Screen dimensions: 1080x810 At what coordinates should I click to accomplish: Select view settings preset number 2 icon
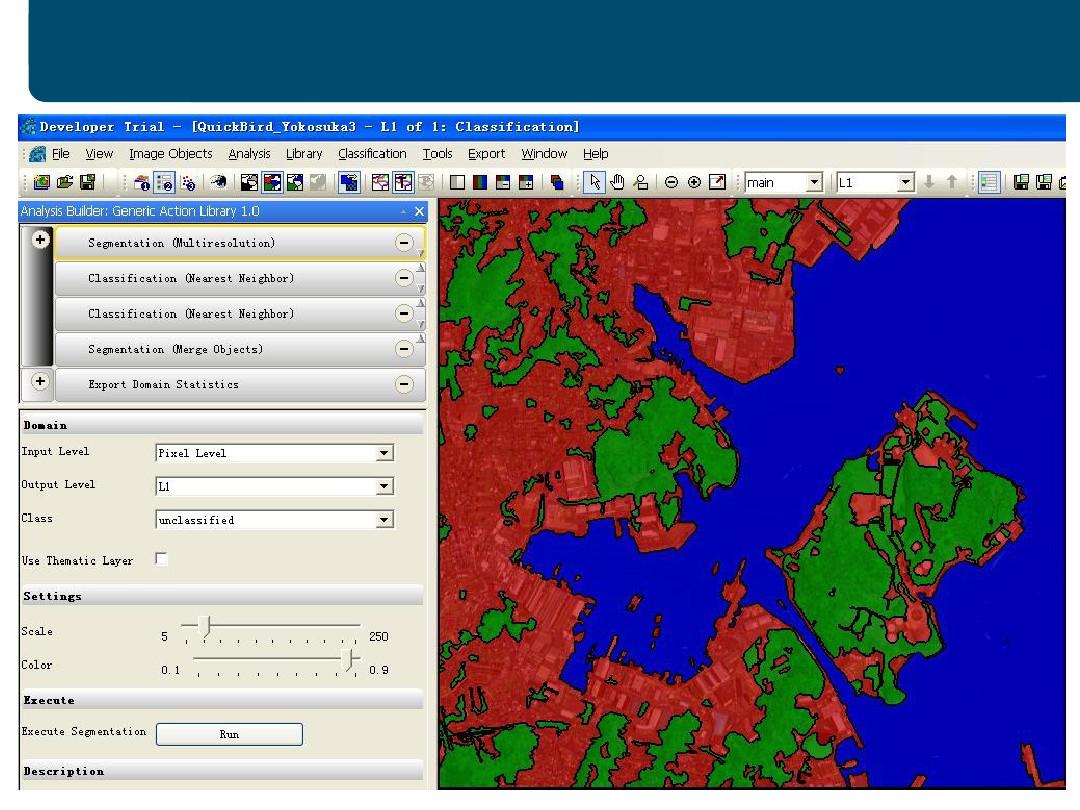165,183
